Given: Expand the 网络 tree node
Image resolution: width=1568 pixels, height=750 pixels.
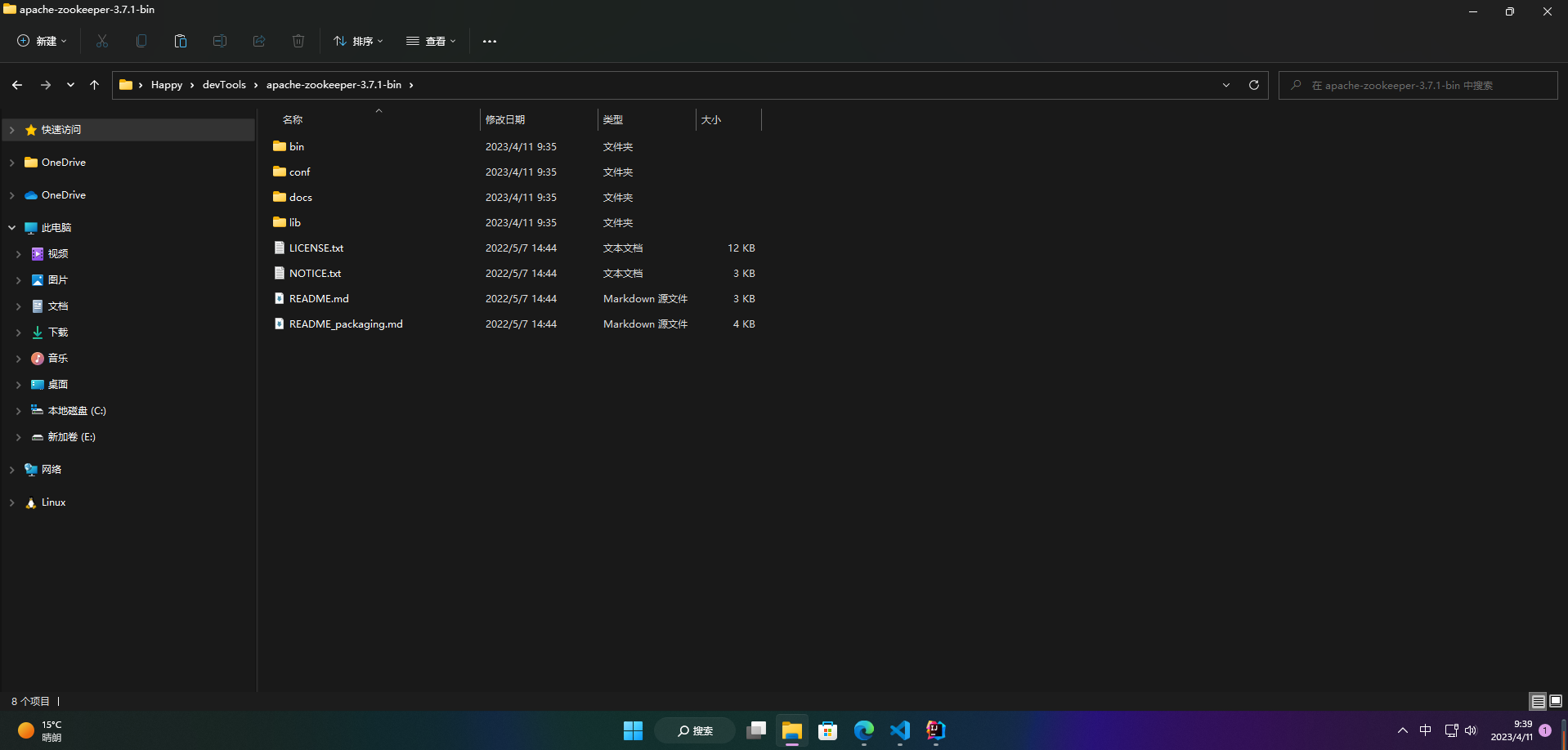Looking at the screenshot, I should tap(11, 470).
